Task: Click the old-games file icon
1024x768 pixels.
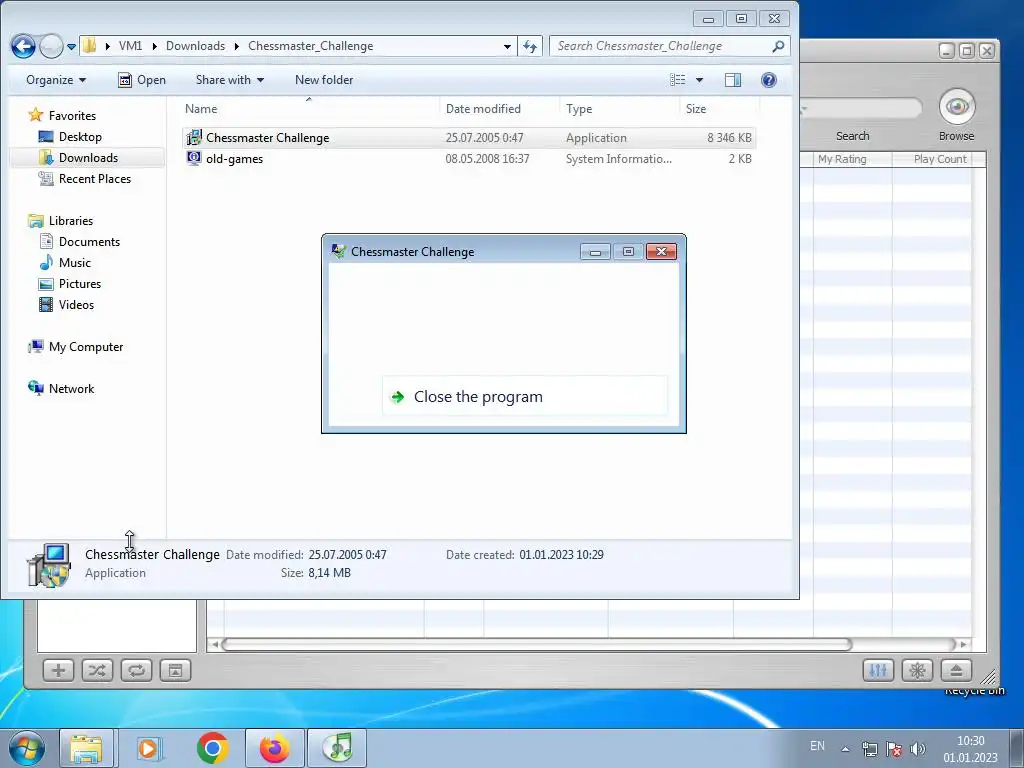Action: (194, 158)
